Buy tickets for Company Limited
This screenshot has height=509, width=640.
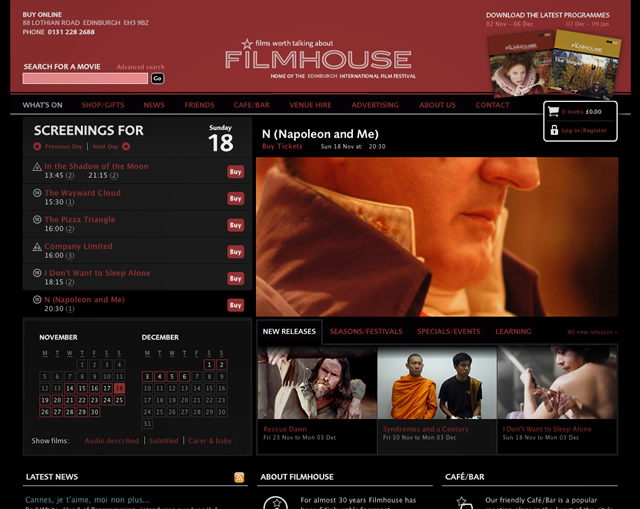(236, 252)
